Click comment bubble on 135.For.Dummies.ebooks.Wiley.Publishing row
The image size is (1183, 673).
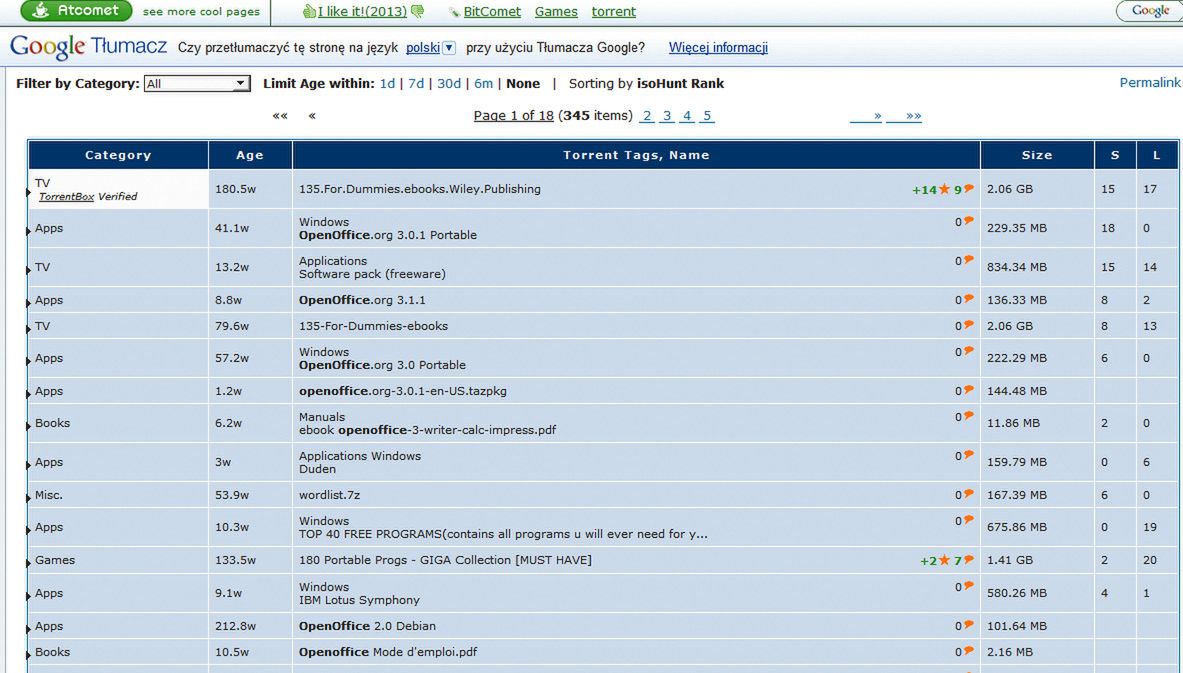pos(969,189)
